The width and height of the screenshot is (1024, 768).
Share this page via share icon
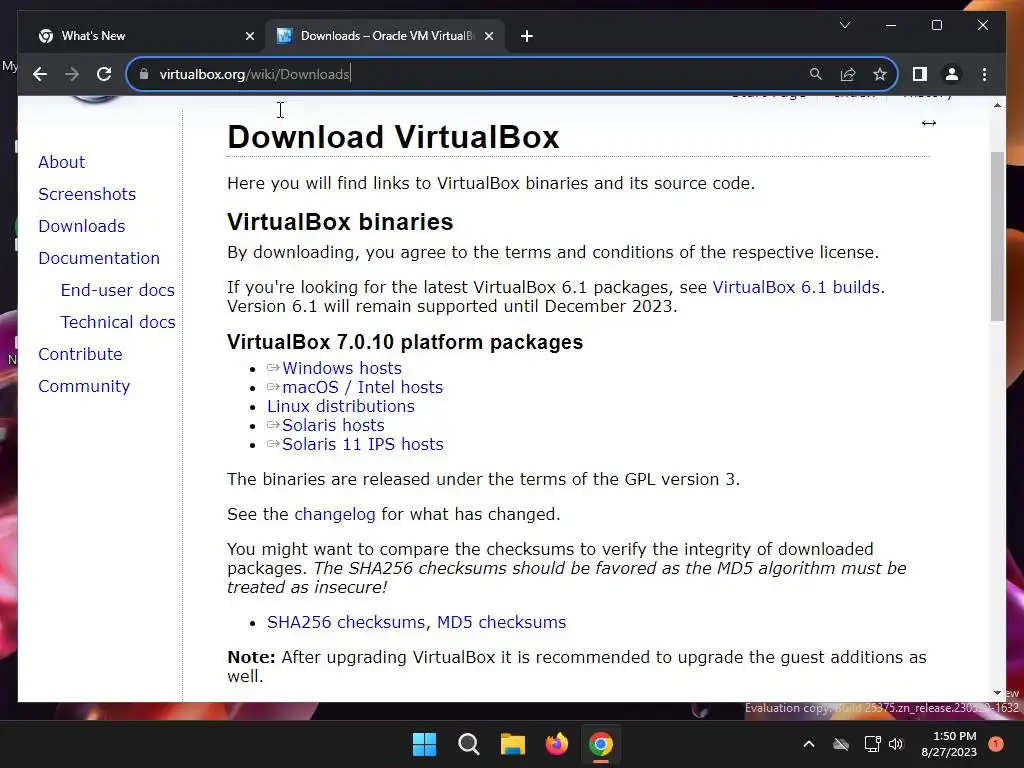pyautogui.click(x=848, y=74)
